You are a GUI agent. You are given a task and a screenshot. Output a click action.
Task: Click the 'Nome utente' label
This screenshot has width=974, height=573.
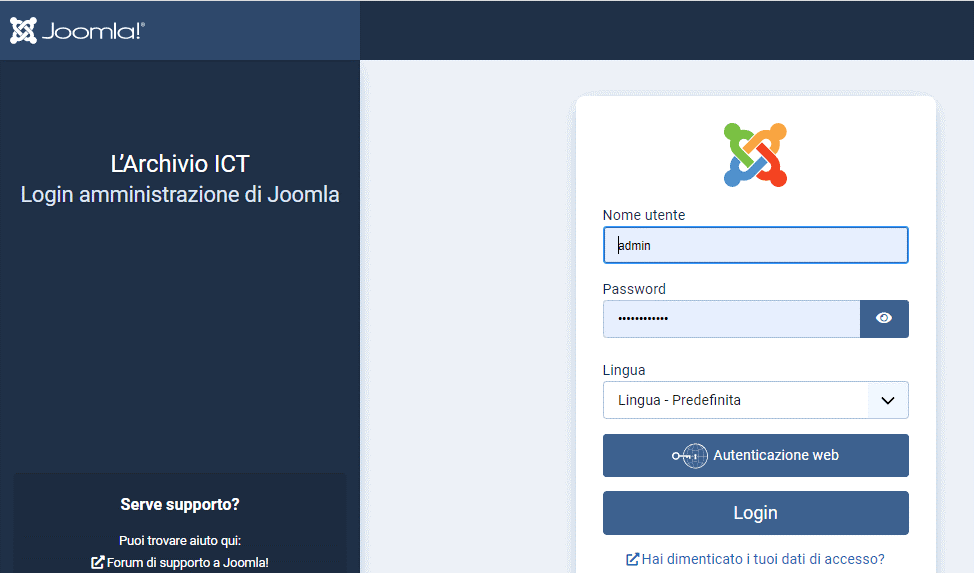644,215
